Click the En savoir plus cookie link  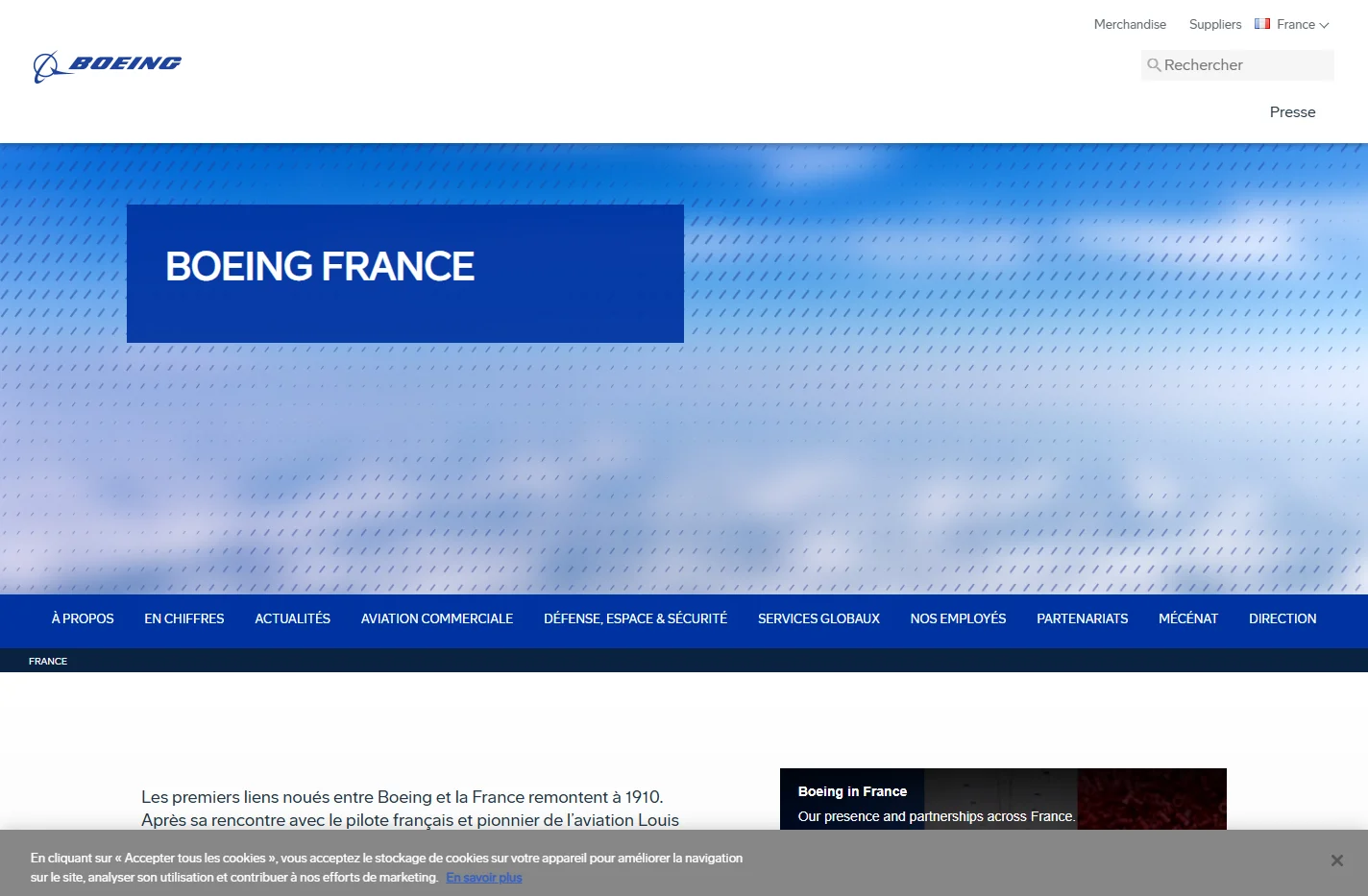(x=484, y=878)
